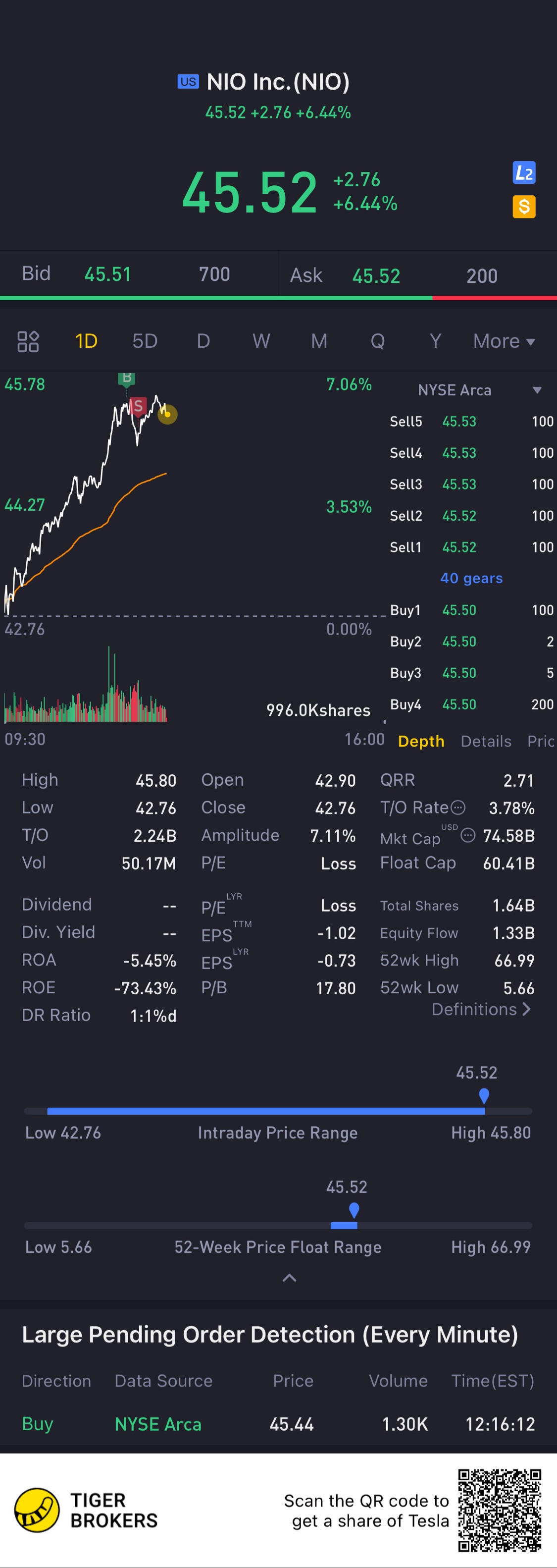Switch to the 5D chart tab
Viewport: 557px width, 1568px height.
point(145,341)
